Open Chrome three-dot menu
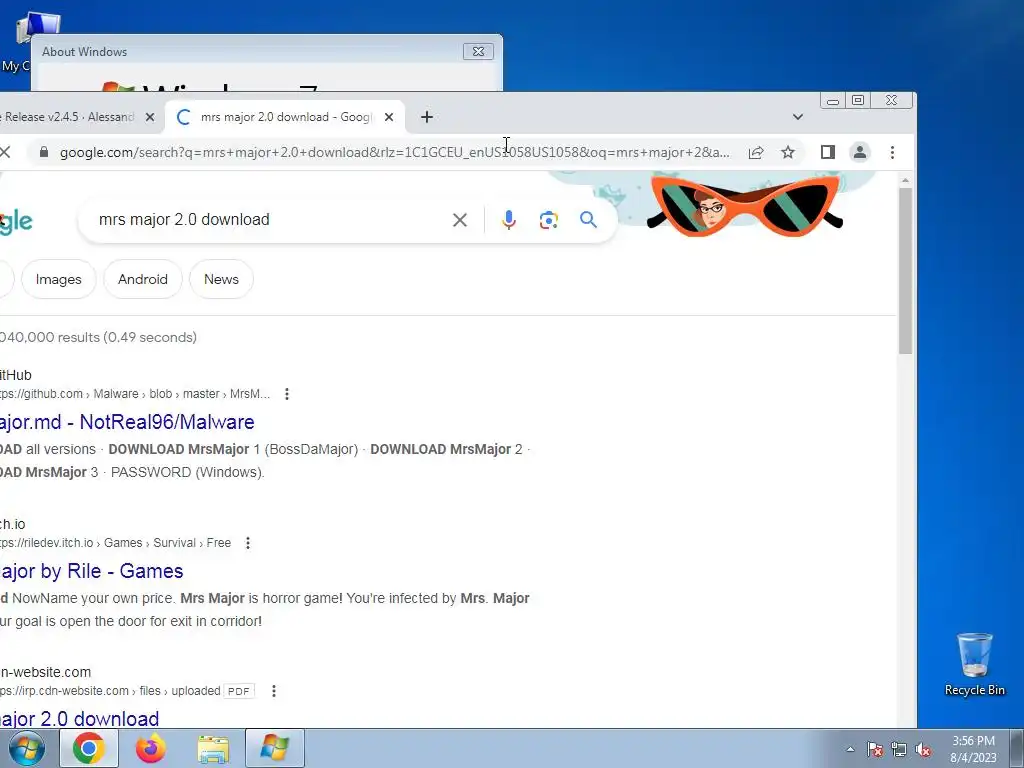This screenshot has width=1024, height=768. point(892,152)
